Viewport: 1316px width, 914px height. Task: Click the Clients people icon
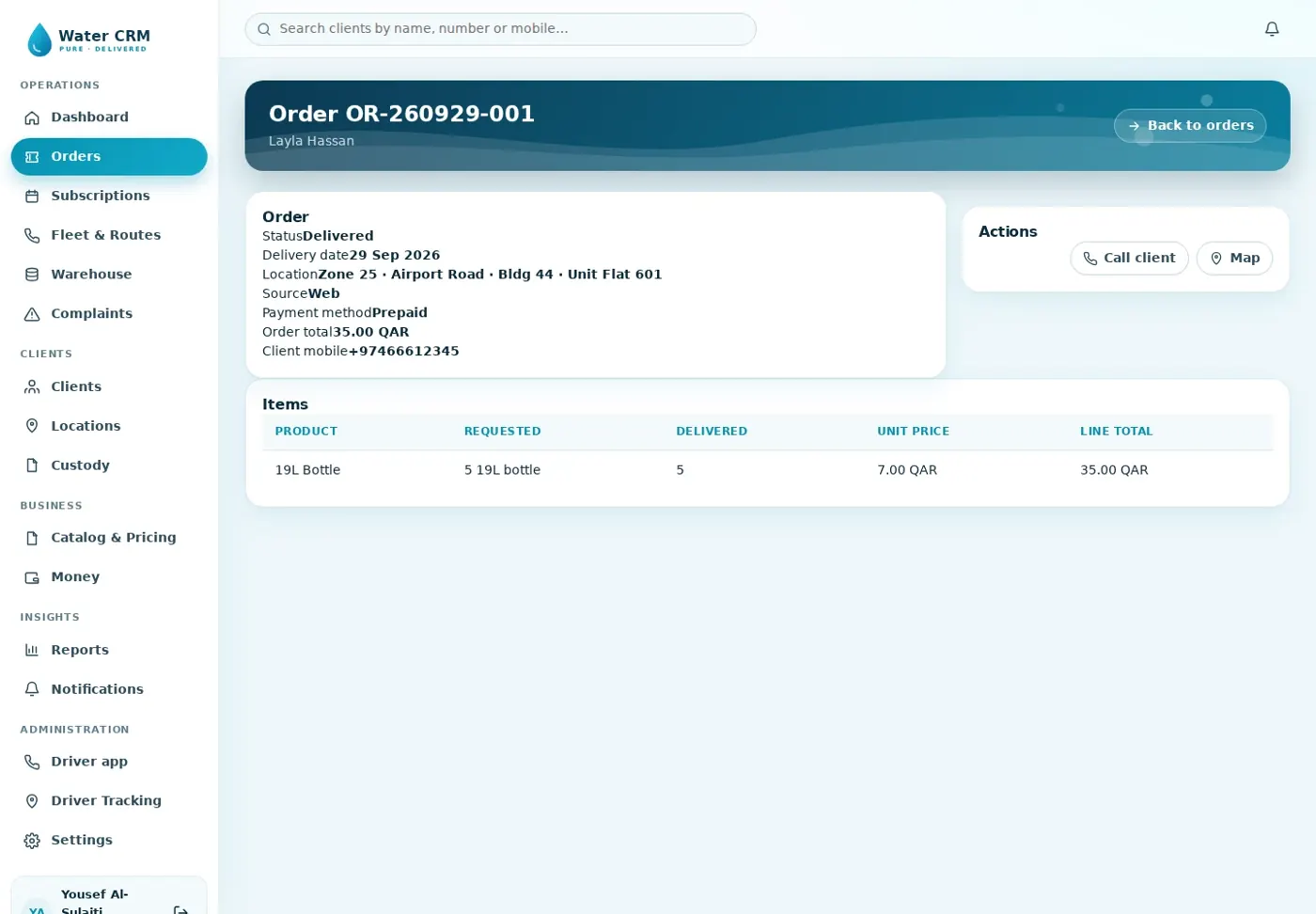(x=32, y=386)
